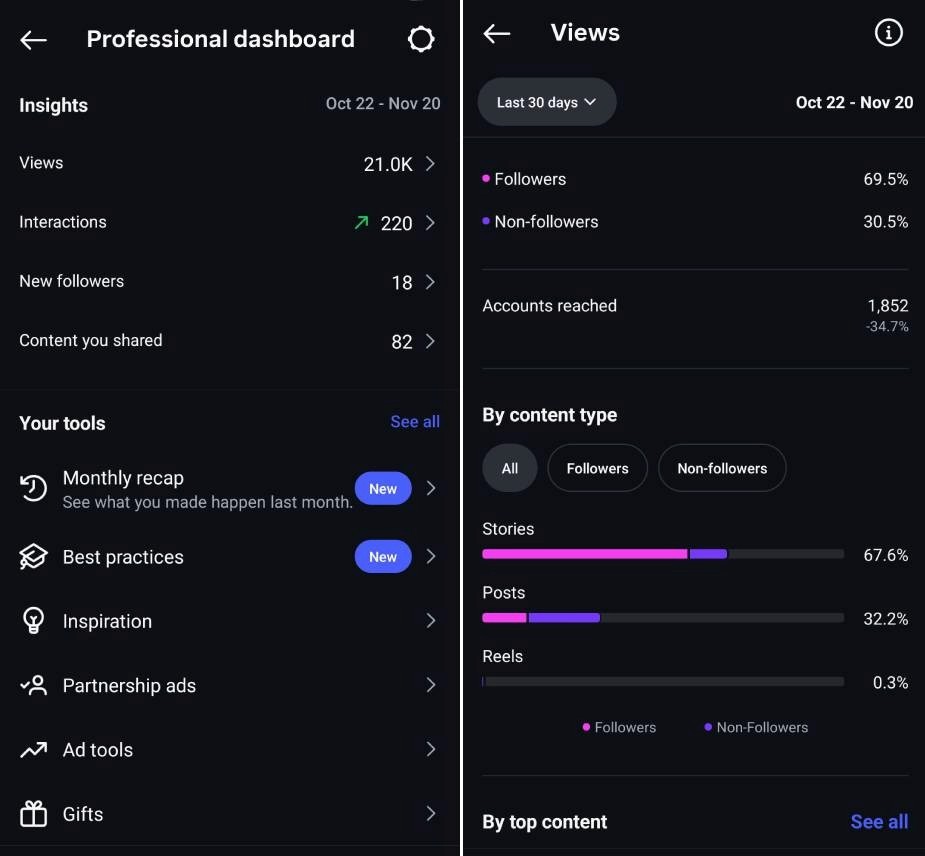Click the Accounts reached label
This screenshot has height=856, width=925.
pos(549,306)
